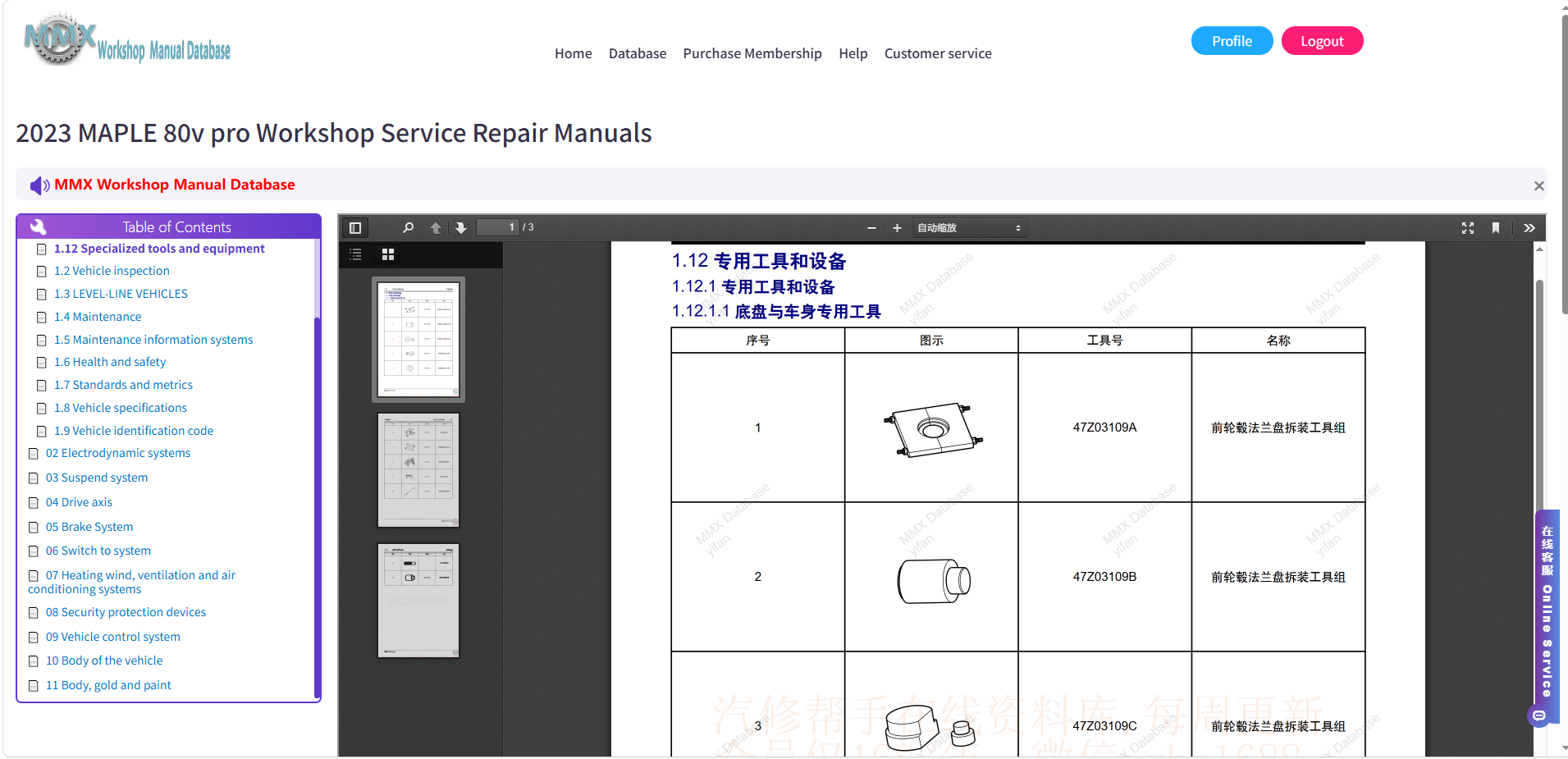Click the Table of Contents panel scrollbar
The height and width of the screenshot is (759, 1568).
pos(317,506)
